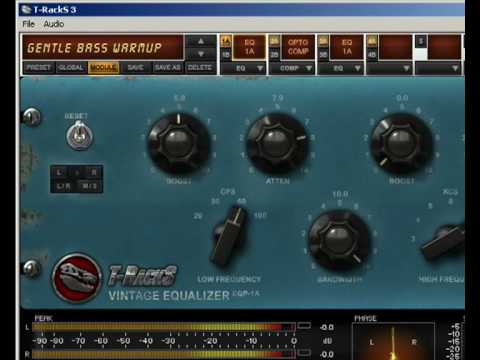
Task: Enable slot 3A on button
Action: pyautogui.click(x=323, y=41)
